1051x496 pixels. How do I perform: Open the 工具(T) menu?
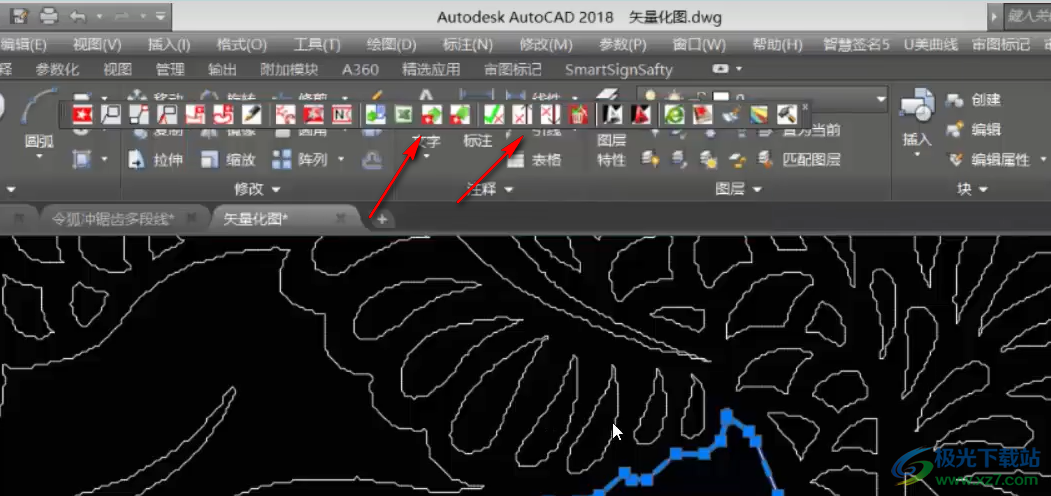click(x=317, y=45)
